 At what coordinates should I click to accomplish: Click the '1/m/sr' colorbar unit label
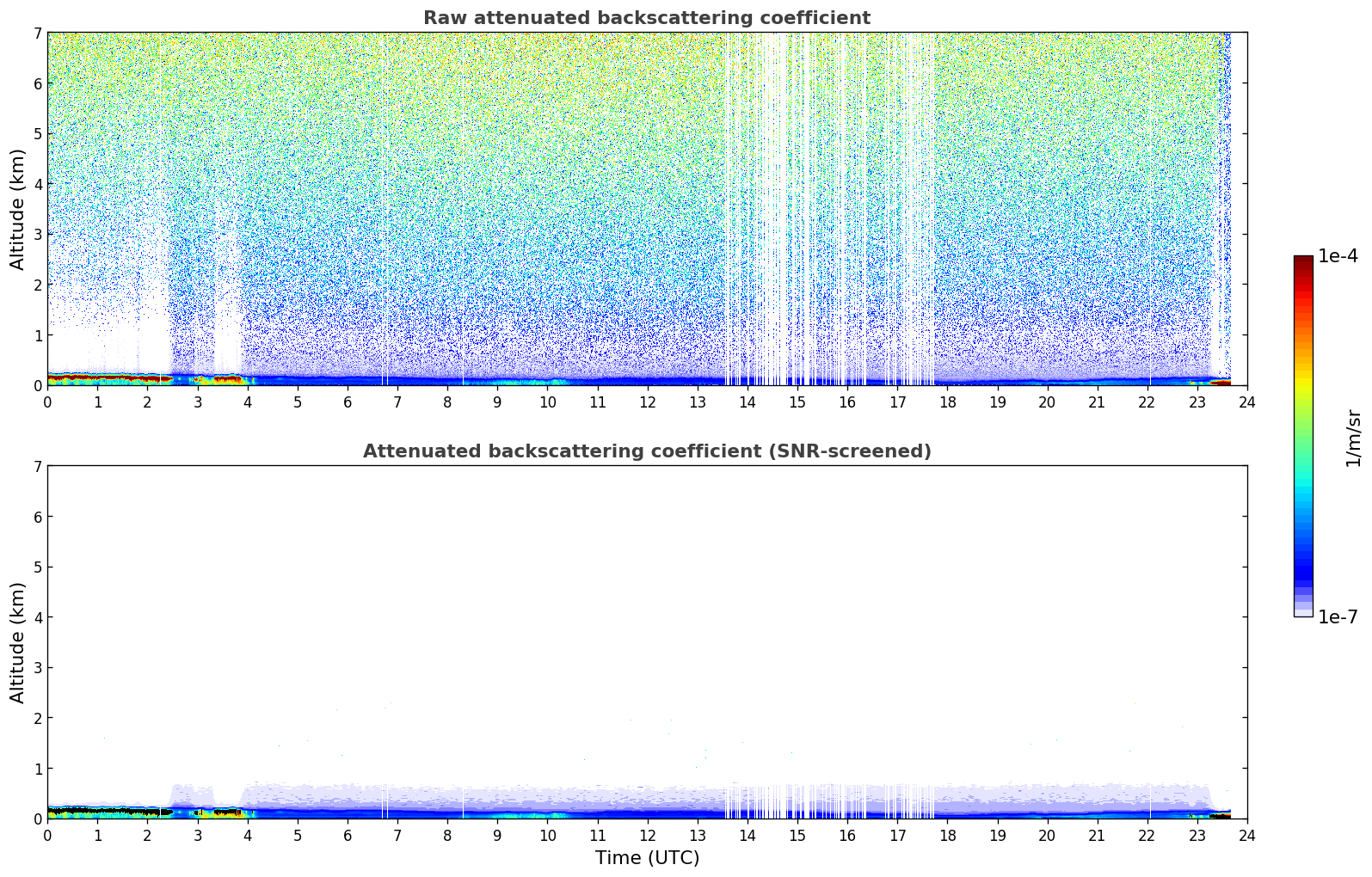[x=1353, y=438]
